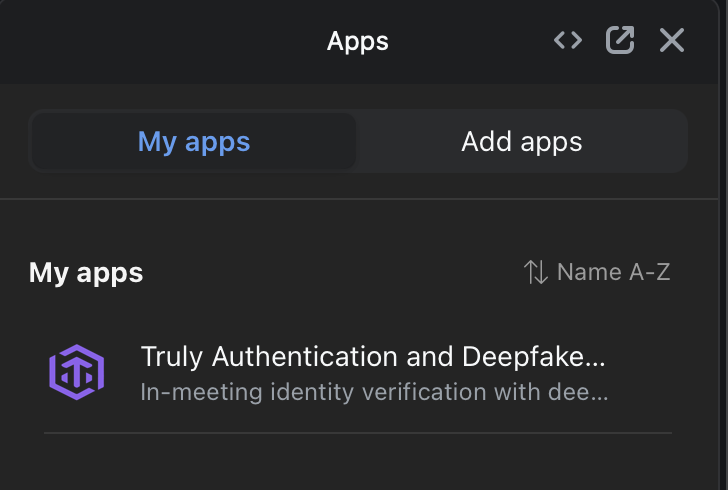This screenshot has width=728, height=490.
Task: Click the Apps panel title
Action: tap(357, 41)
